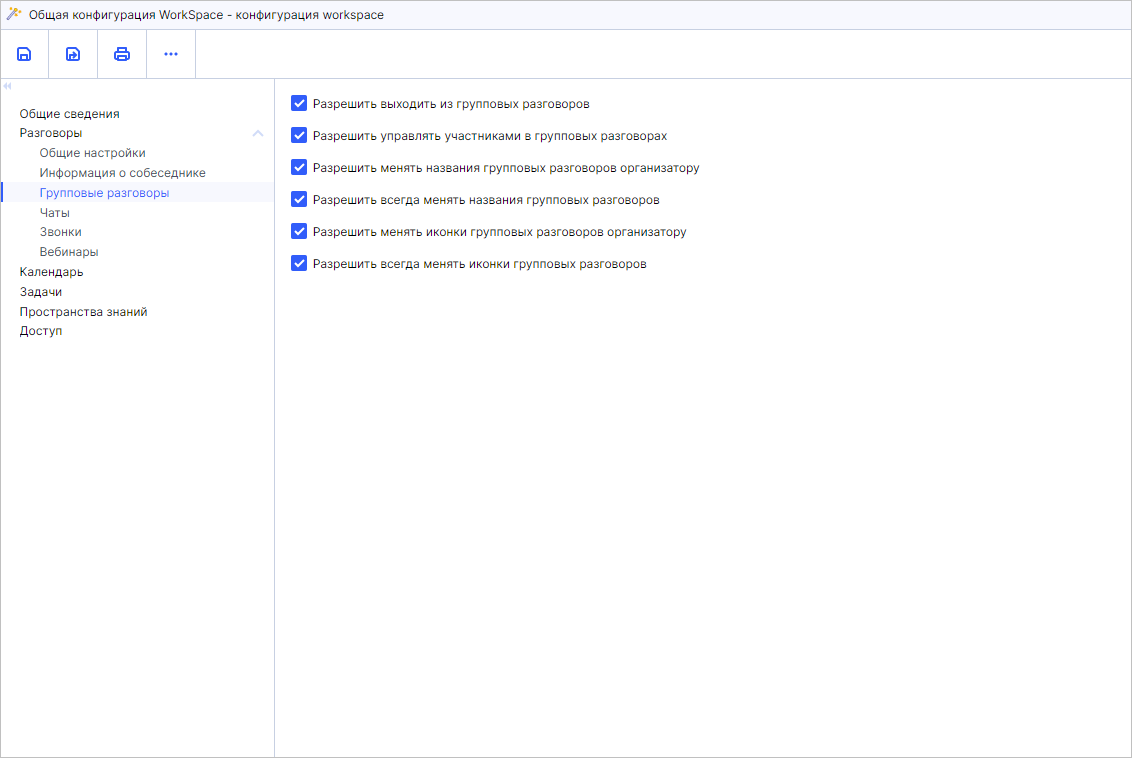Image resolution: width=1132 pixels, height=758 pixels.
Task: Open the Задачи section
Action: tap(40, 292)
